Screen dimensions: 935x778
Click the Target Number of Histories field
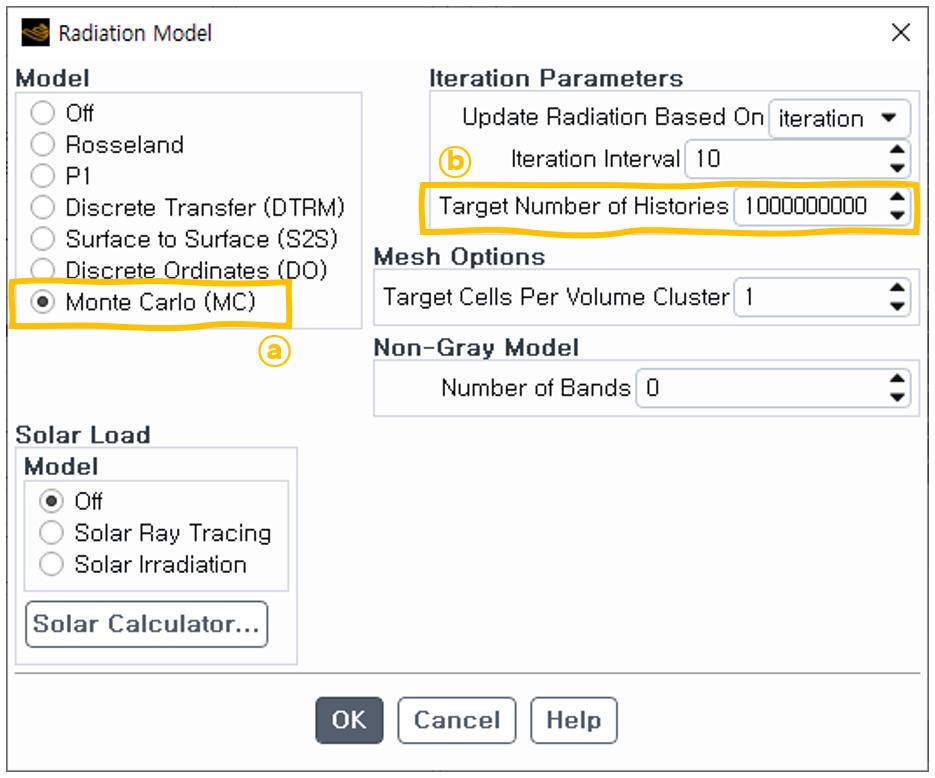[808, 207]
